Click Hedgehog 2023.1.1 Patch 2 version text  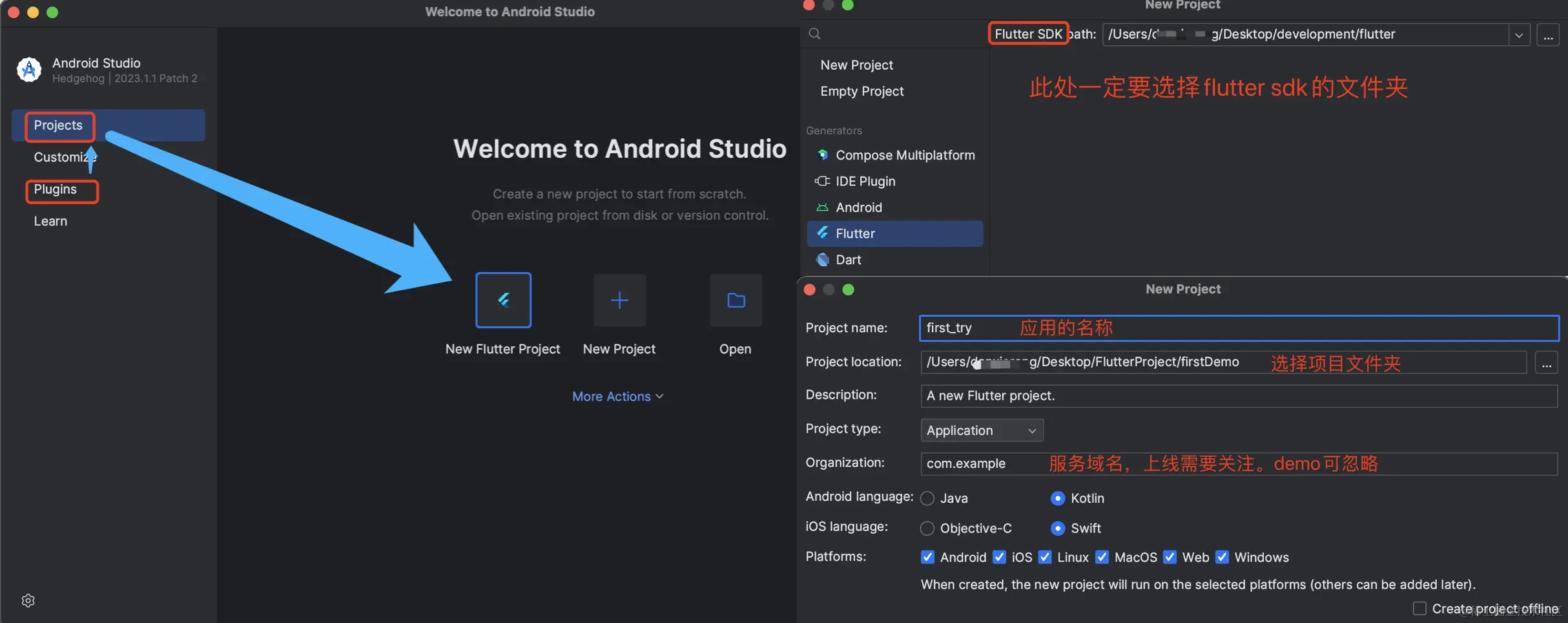pos(125,78)
